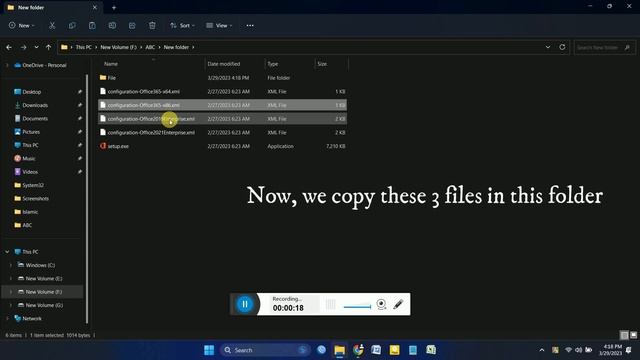Viewport: 640px width, 360px height.
Task: Select configuration-Office365-x86.xml file
Action: point(222,105)
